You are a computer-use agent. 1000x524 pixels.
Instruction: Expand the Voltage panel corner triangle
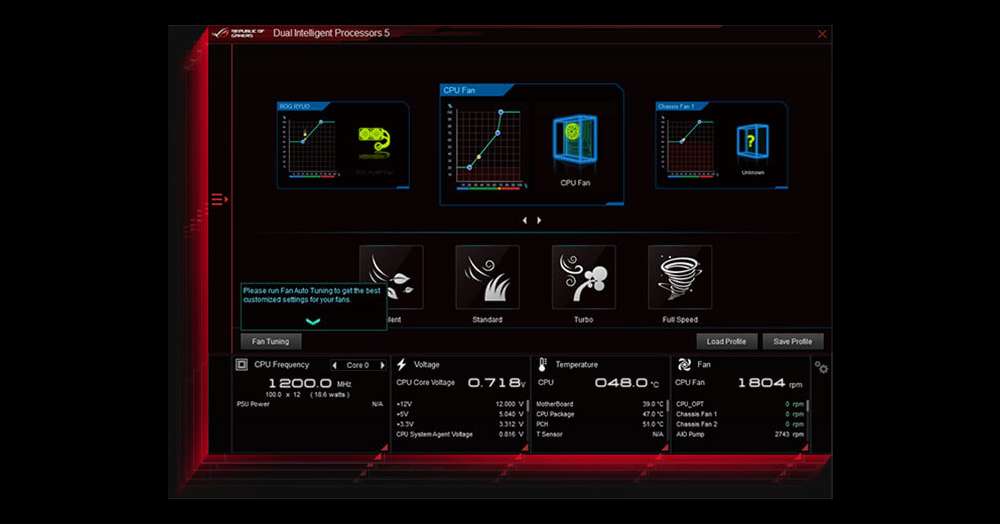pyautogui.click(x=525, y=448)
